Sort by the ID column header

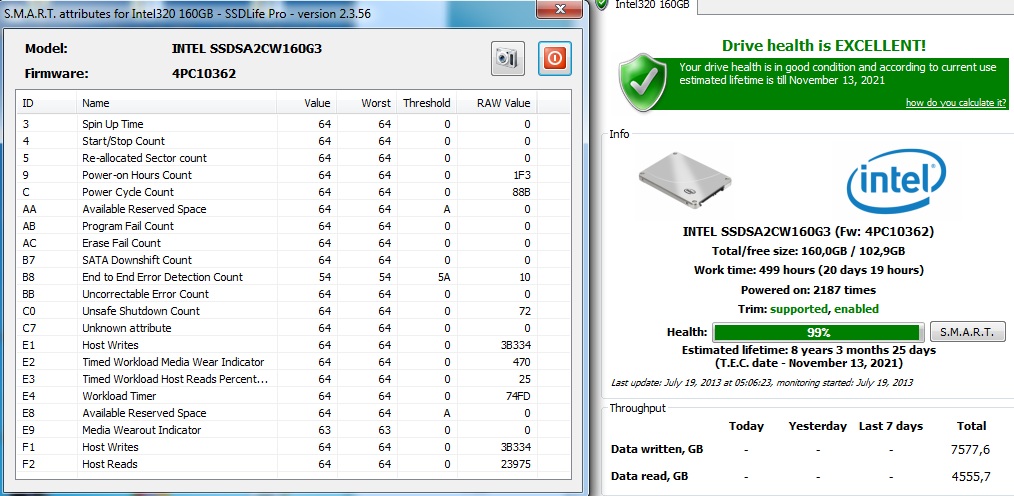(x=47, y=103)
